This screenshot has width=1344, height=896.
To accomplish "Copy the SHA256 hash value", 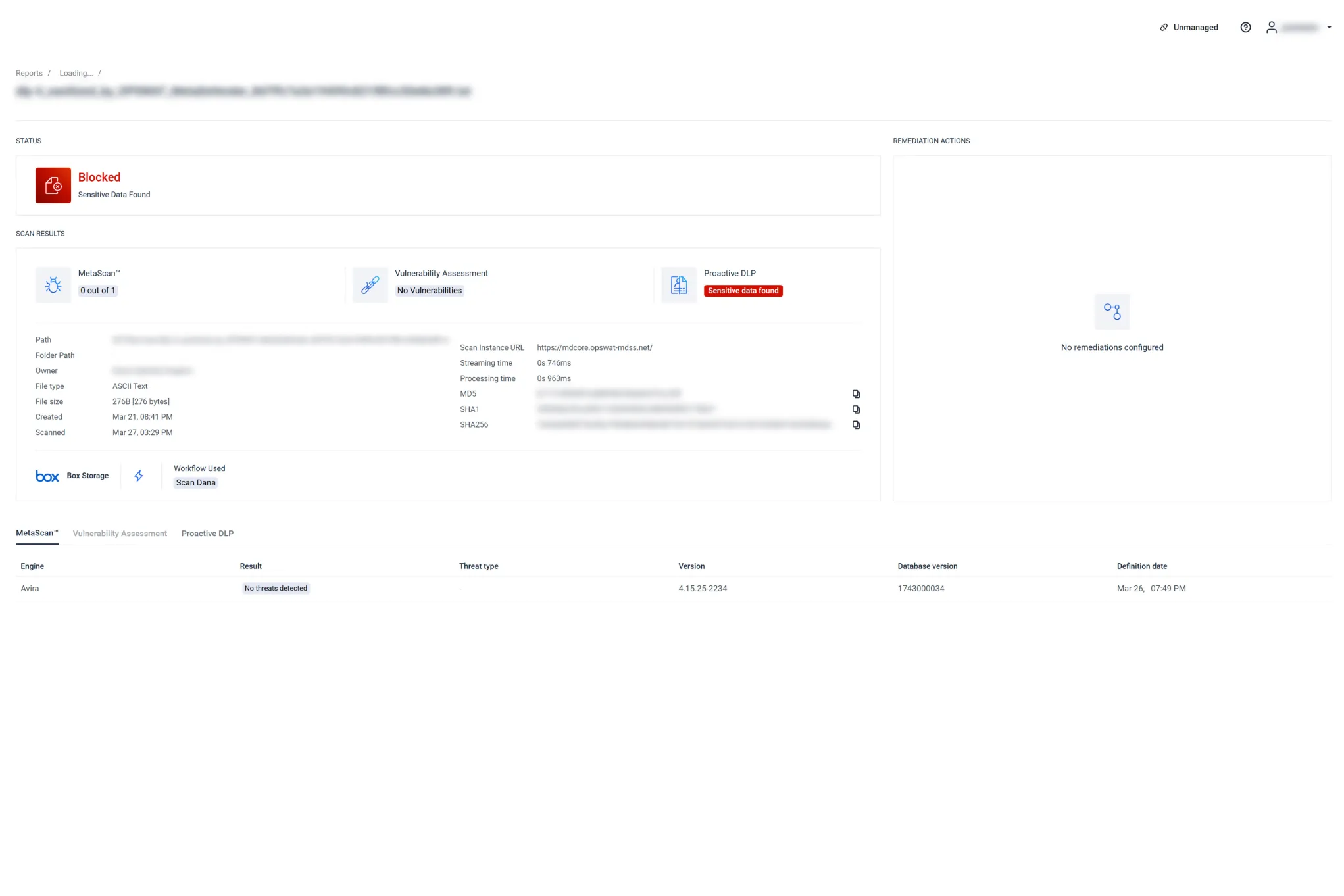I will point(856,425).
